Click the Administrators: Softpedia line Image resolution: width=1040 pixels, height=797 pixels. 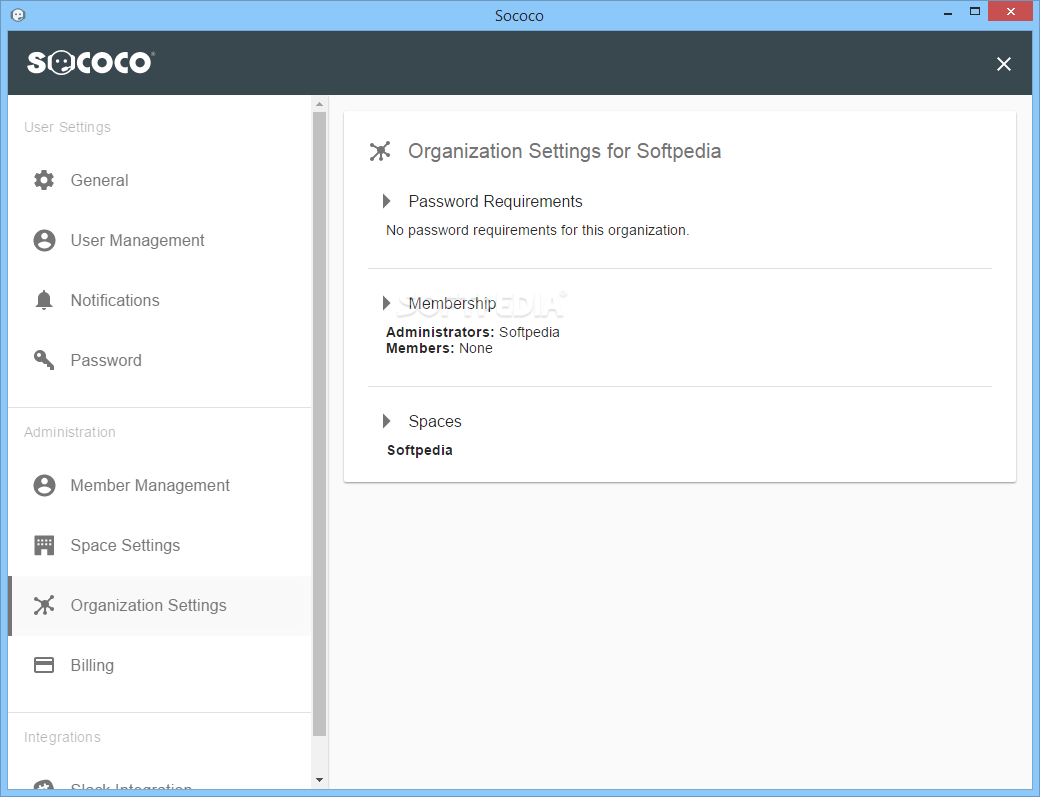point(472,332)
